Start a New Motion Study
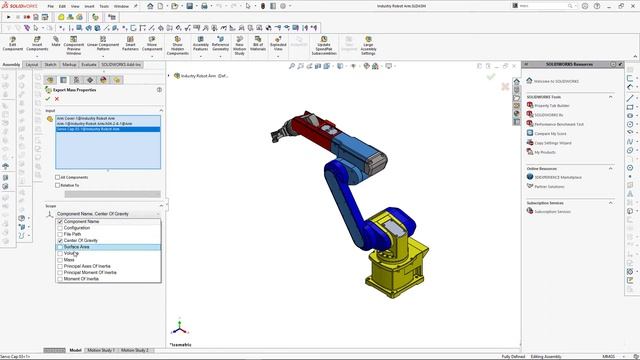This screenshot has height=360, width=640. (240, 45)
